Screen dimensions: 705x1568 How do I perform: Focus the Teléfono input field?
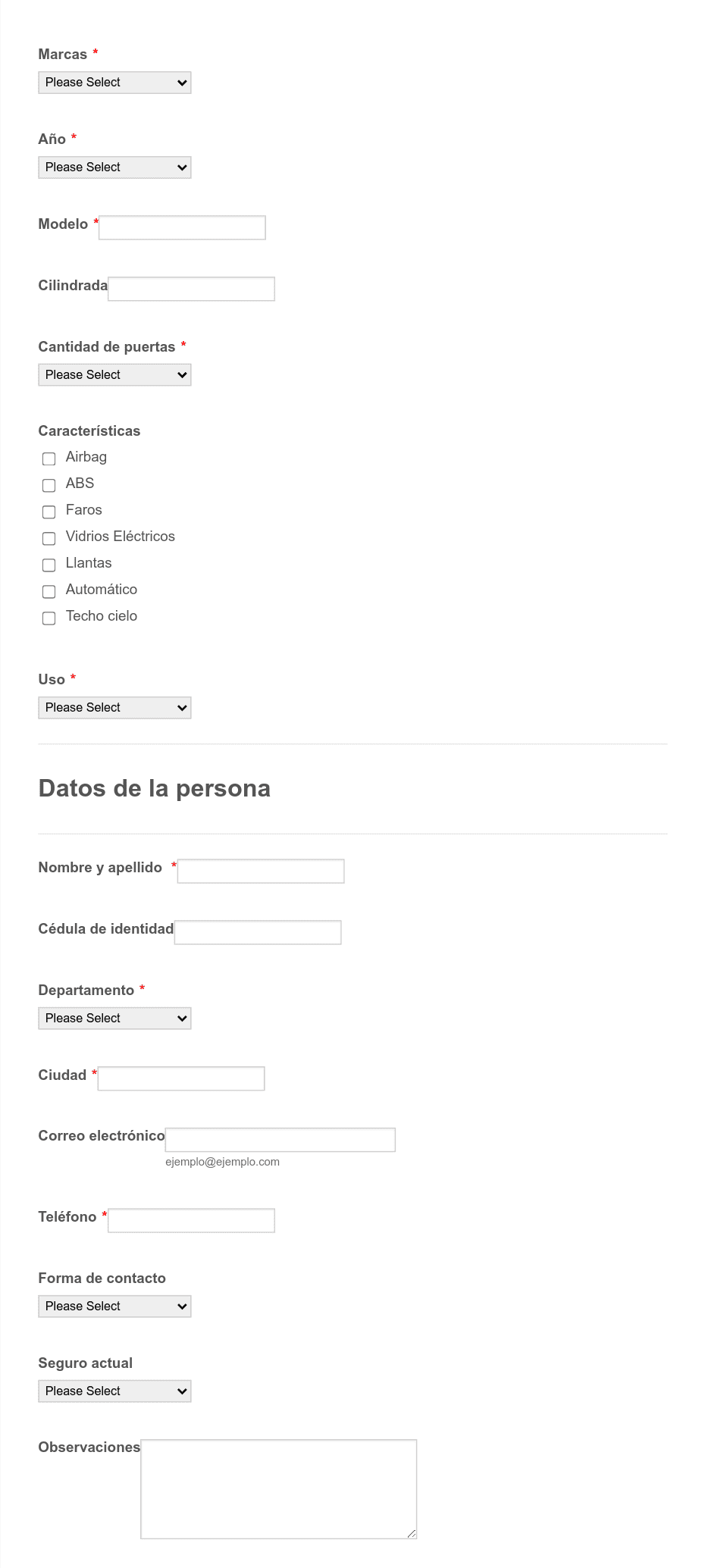[192, 1220]
